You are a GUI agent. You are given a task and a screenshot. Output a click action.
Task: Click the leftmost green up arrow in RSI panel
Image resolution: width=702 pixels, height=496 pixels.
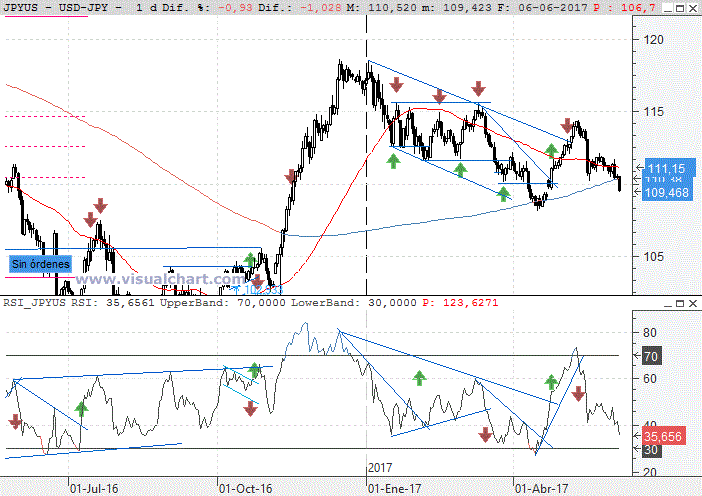(81, 410)
